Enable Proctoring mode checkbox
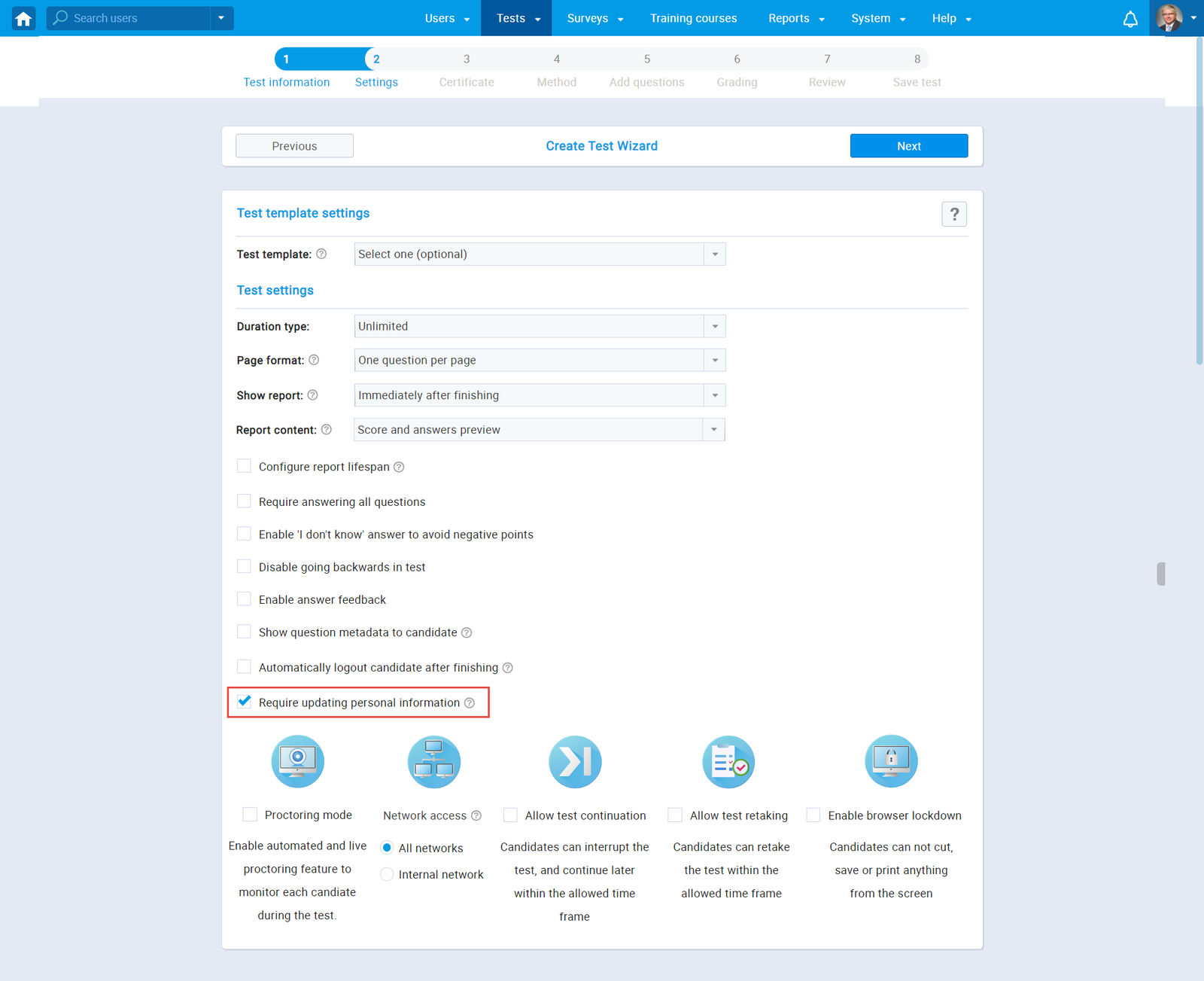 click(x=250, y=815)
